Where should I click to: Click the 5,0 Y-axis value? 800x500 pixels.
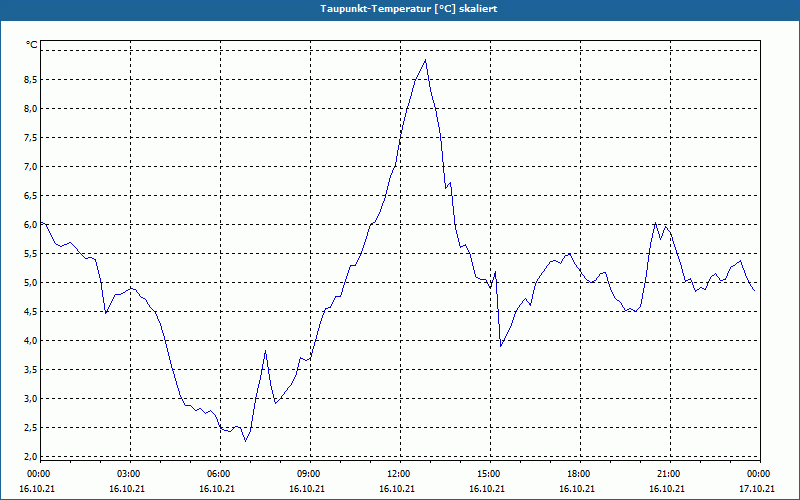[x=31, y=283]
